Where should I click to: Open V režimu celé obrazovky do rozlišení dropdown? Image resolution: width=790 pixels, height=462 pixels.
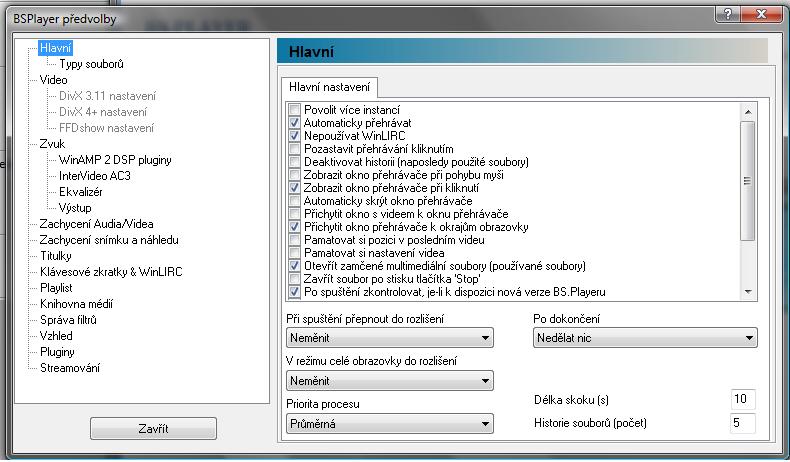point(389,381)
